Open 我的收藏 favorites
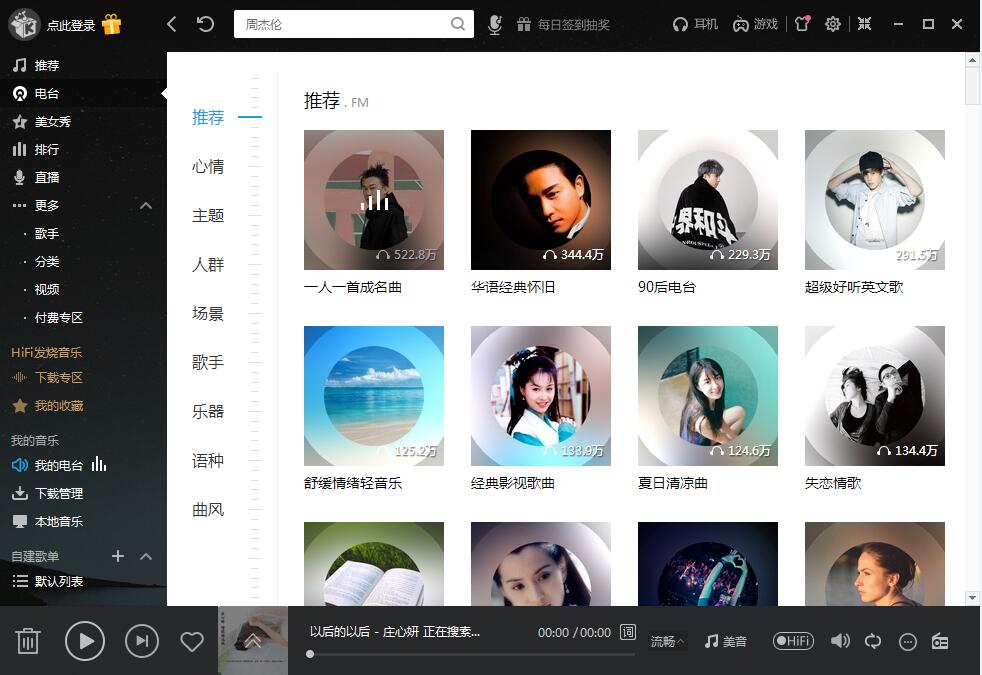The width and height of the screenshot is (982, 675). point(59,406)
